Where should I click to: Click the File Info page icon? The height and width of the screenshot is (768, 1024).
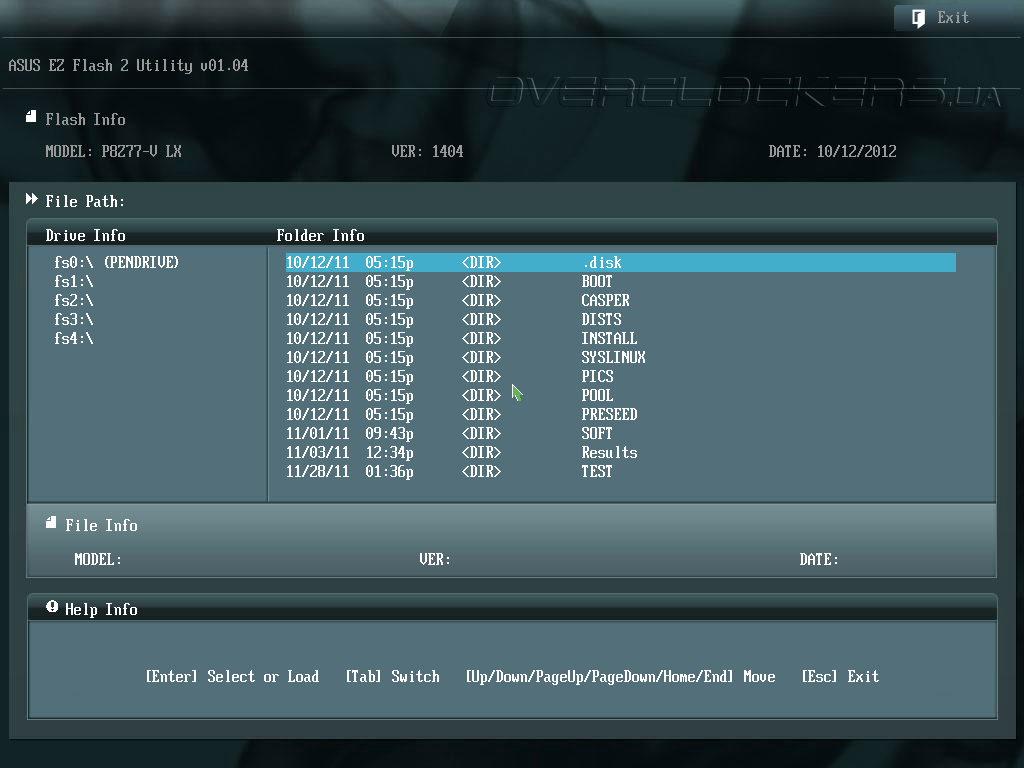tap(51, 522)
